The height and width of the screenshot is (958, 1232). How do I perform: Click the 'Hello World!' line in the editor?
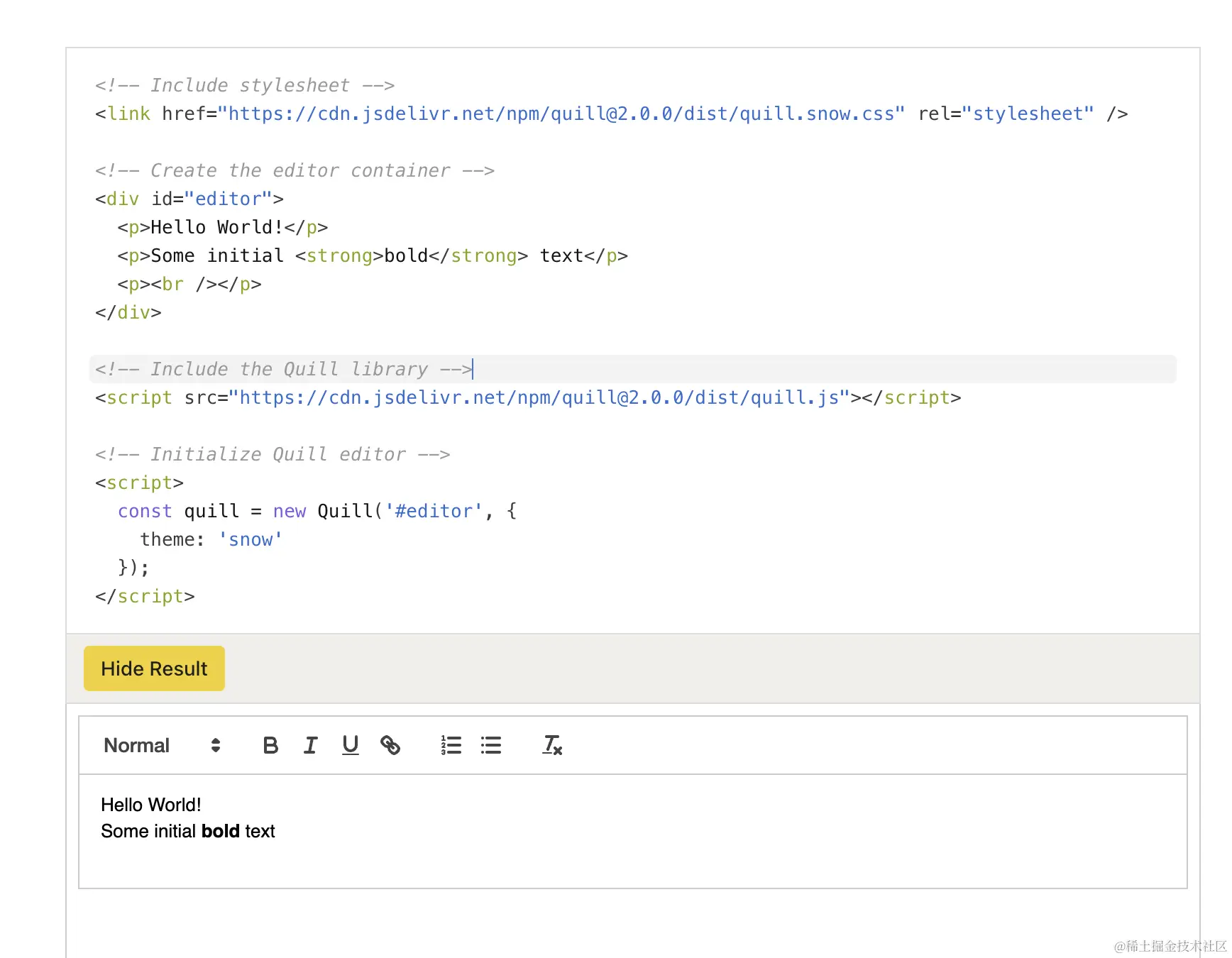[151, 805]
